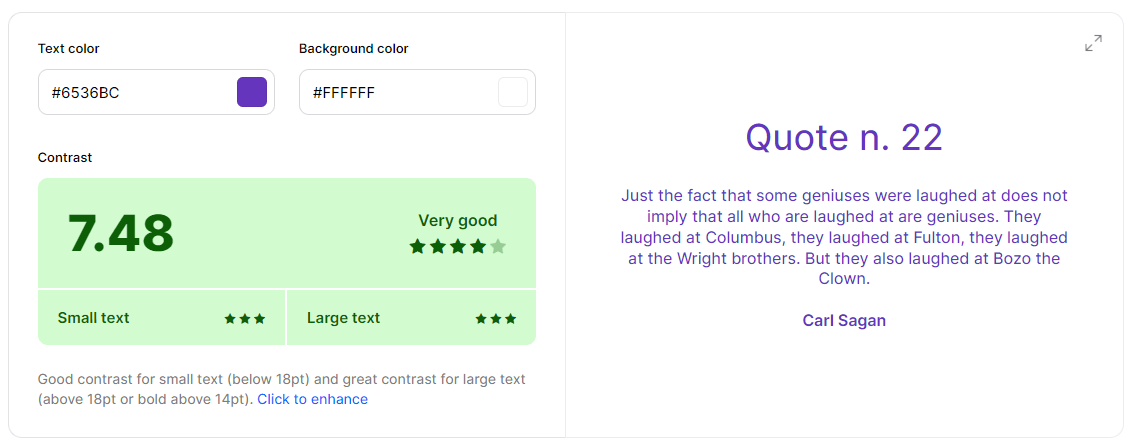Click the 'Background color' field label
The width and height of the screenshot is (1134, 446).
354,48
